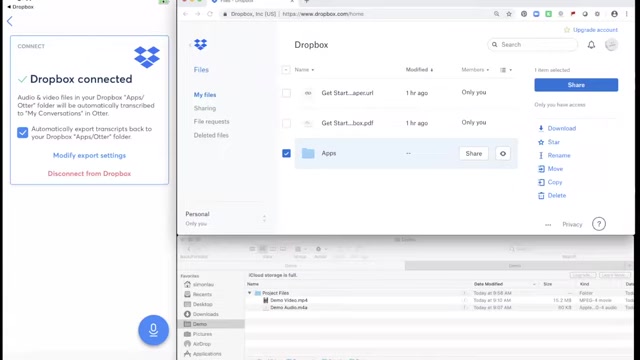Click the green extension icon in Chrome toolbar
The image size is (640, 360).
pyautogui.click(x=549, y=14)
